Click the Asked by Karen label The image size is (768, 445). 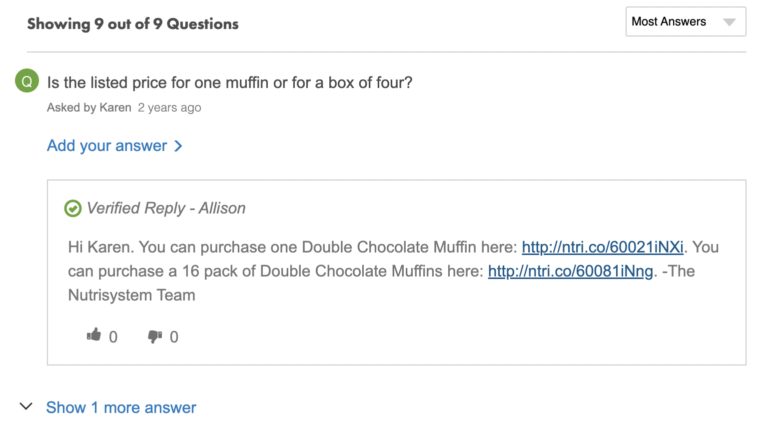click(89, 107)
